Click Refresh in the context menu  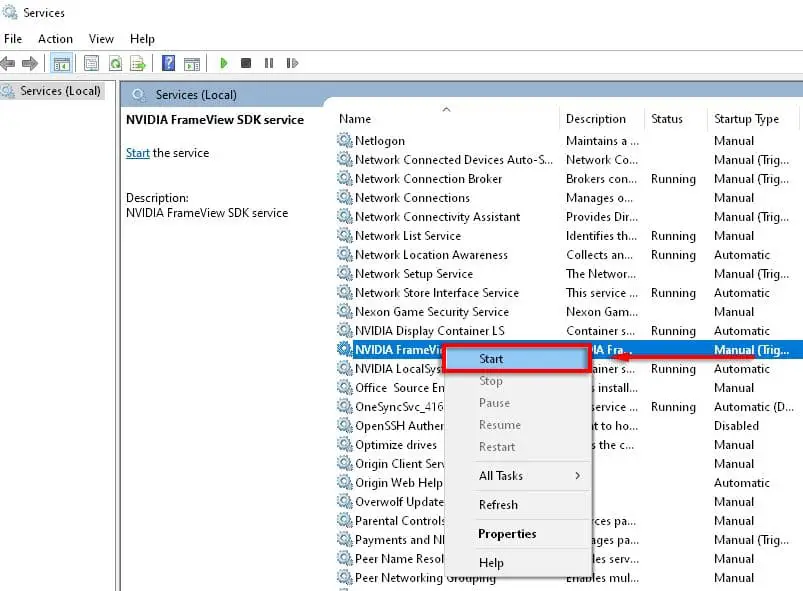tap(498, 505)
